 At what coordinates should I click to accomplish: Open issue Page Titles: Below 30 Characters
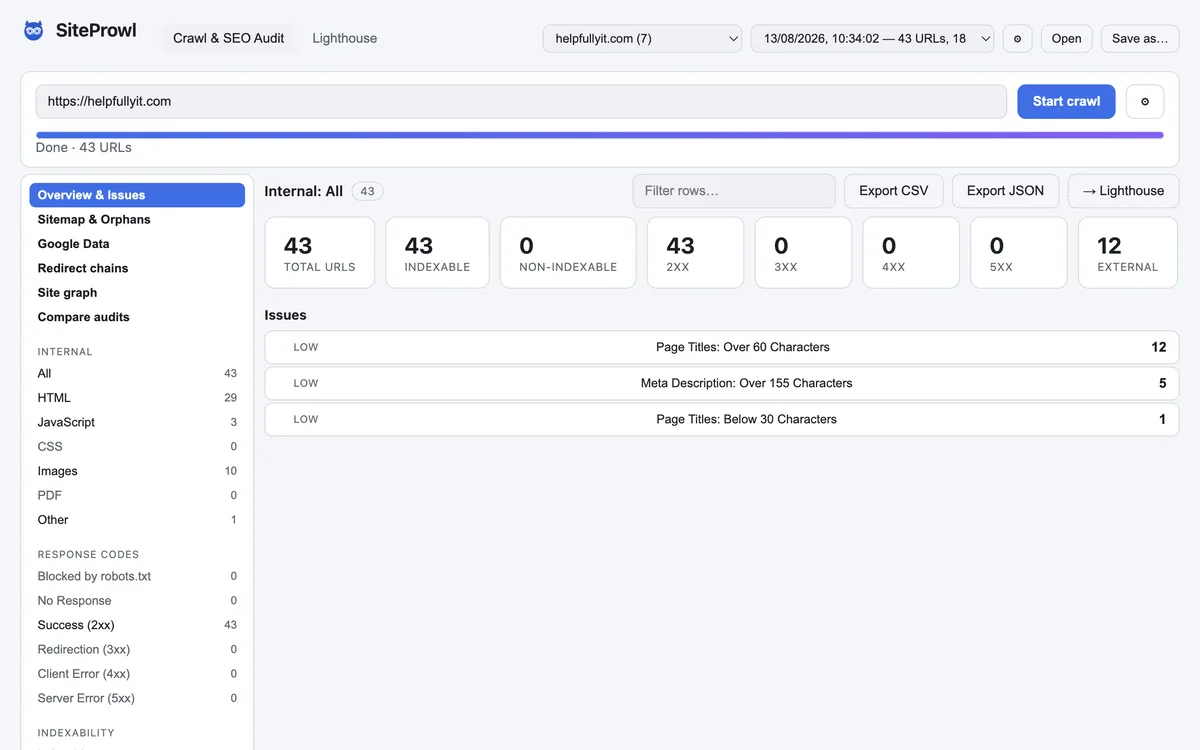(x=722, y=419)
